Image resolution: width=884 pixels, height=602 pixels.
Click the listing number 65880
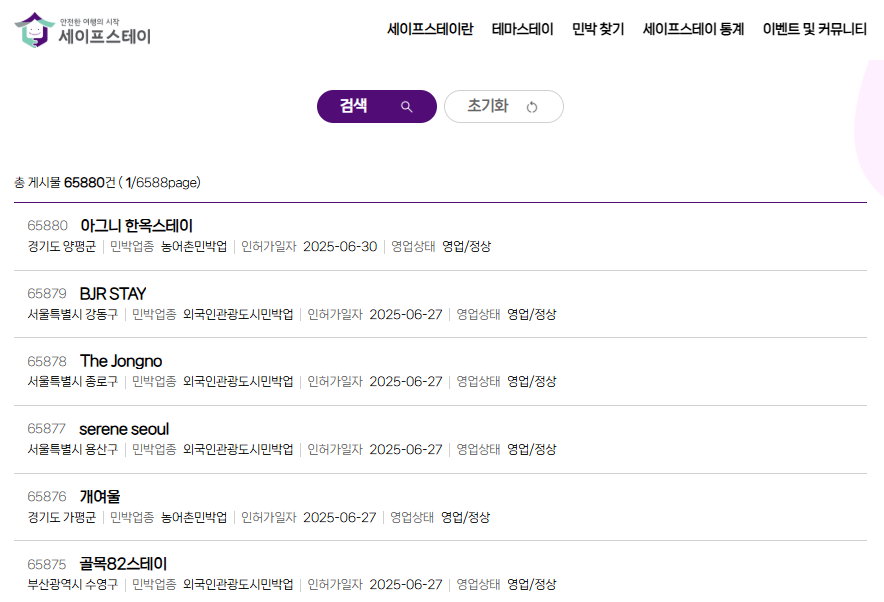[47, 226]
